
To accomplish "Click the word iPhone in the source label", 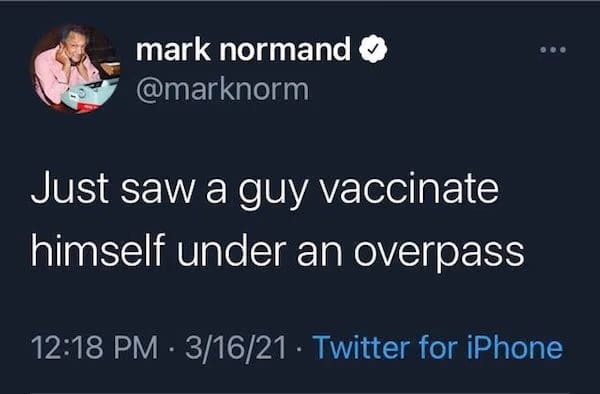I will tap(515, 347).
